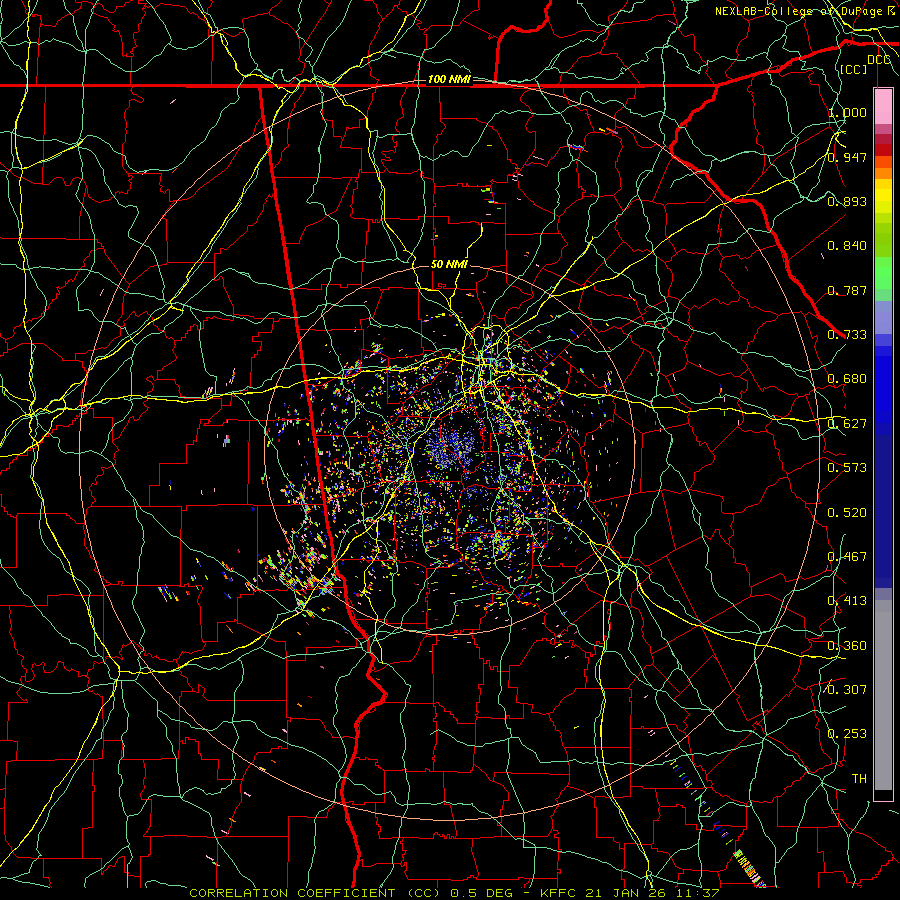Click the 100 NMI range ring label
This screenshot has height=900, width=900.
(x=449, y=79)
